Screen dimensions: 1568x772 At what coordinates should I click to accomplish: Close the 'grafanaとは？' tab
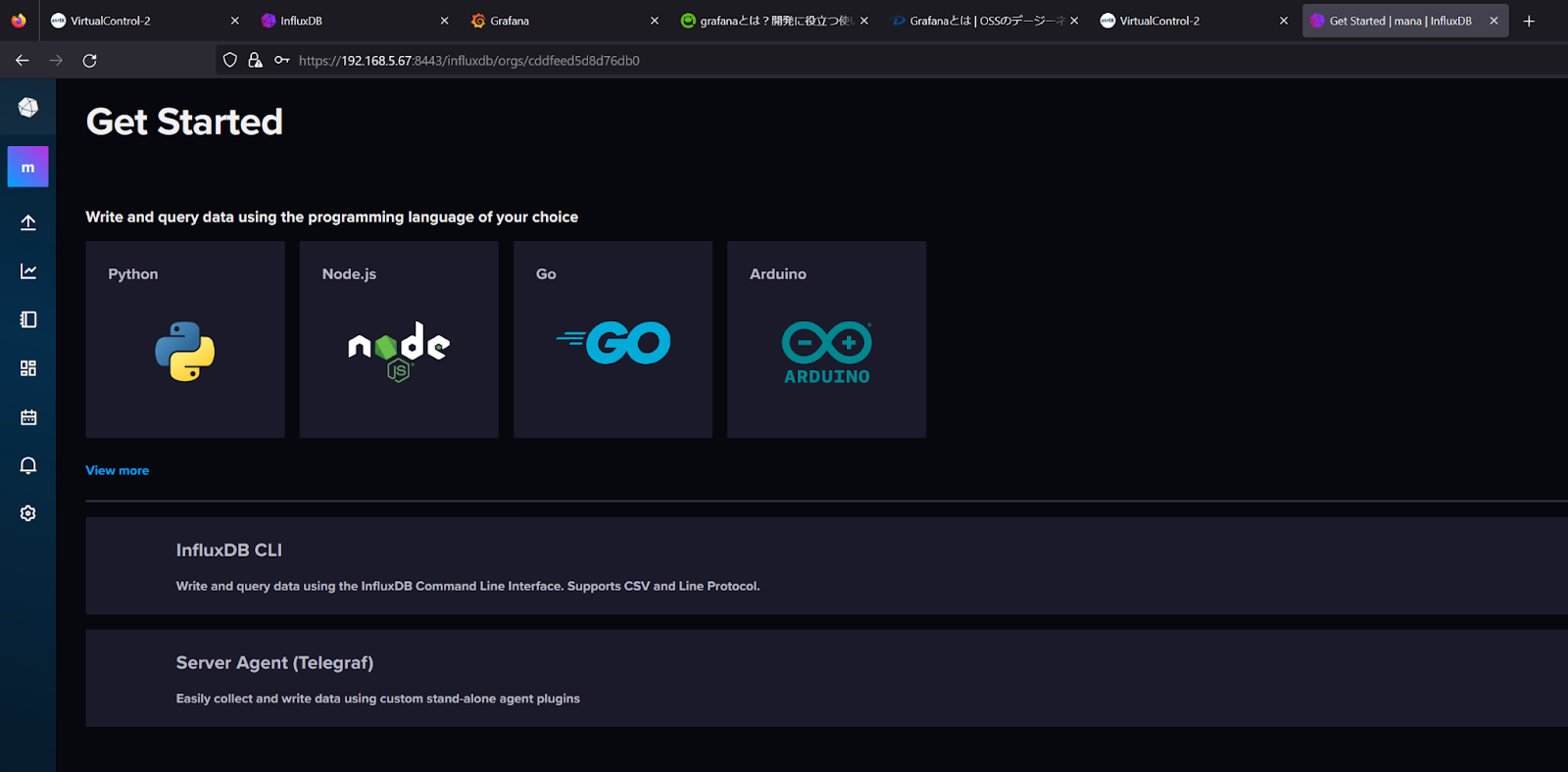point(864,21)
